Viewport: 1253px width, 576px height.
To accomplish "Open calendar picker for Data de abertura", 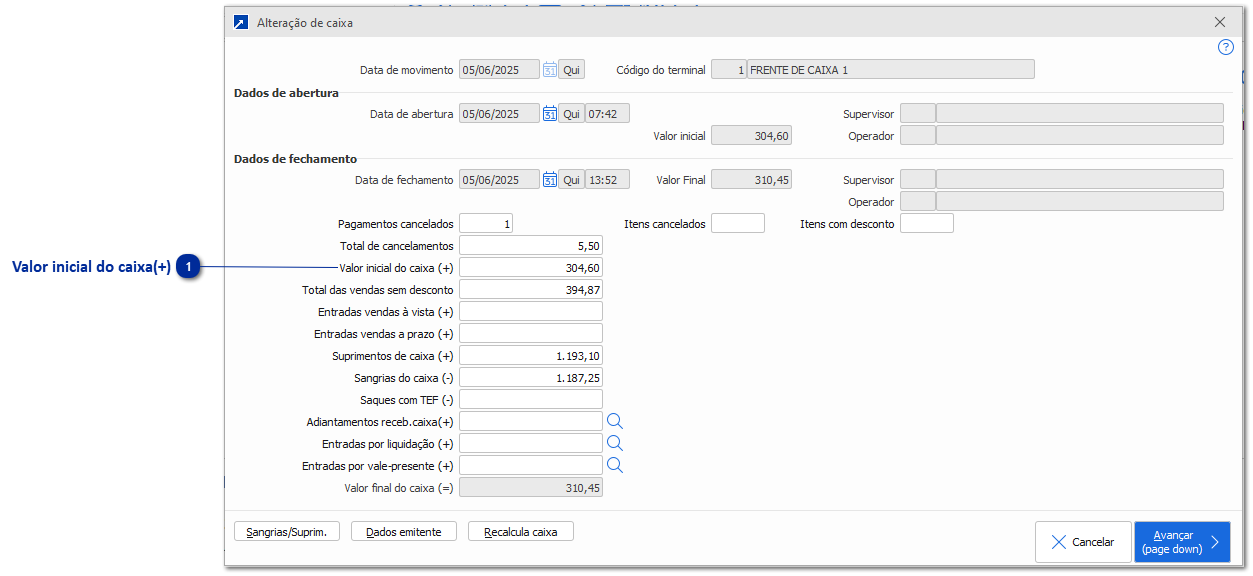I will [x=550, y=114].
